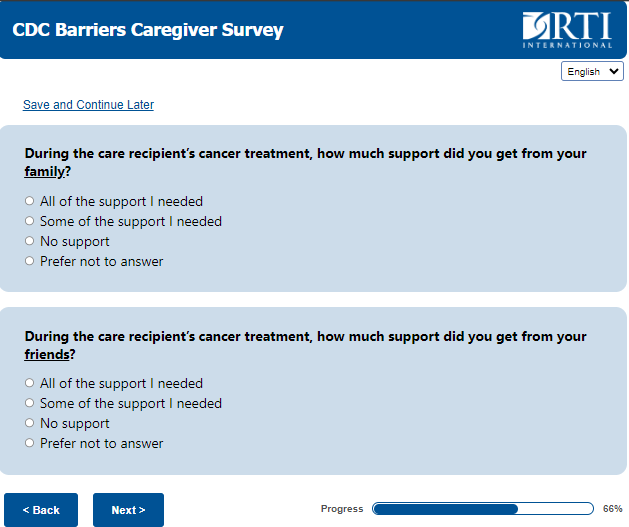Click the CDC Barriers Caregiver Survey title
Image resolution: width=629 pixels, height=527 pixels.
pyautogui.click(x=148, y=30)
